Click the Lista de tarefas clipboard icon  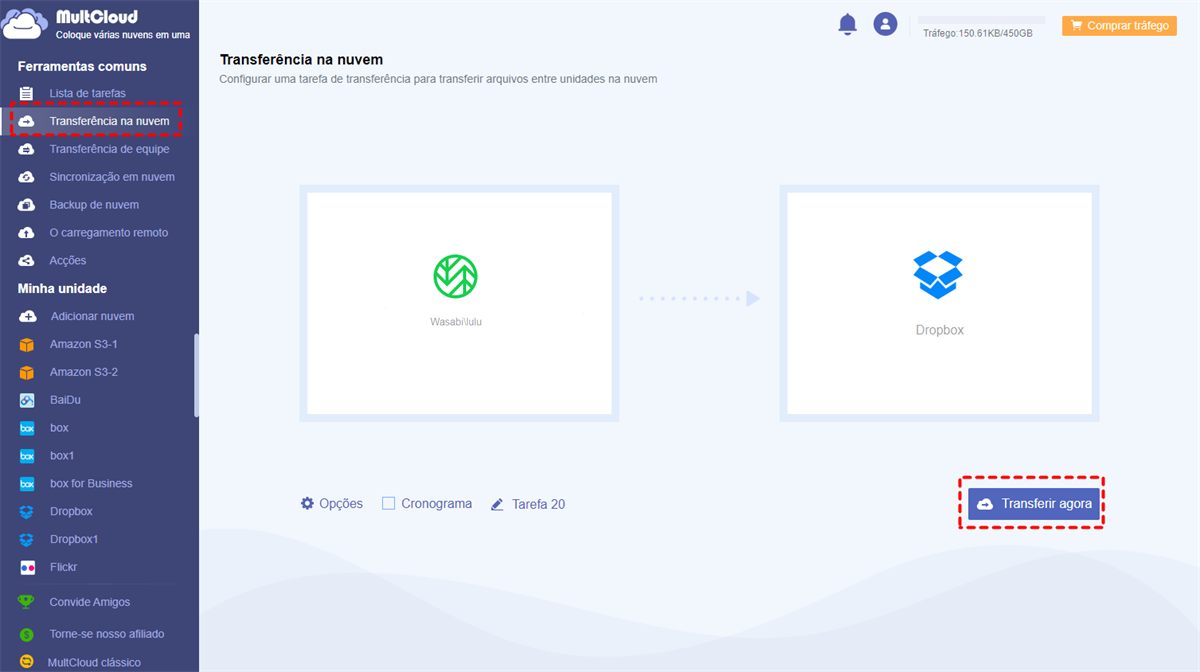pos(27,93)
